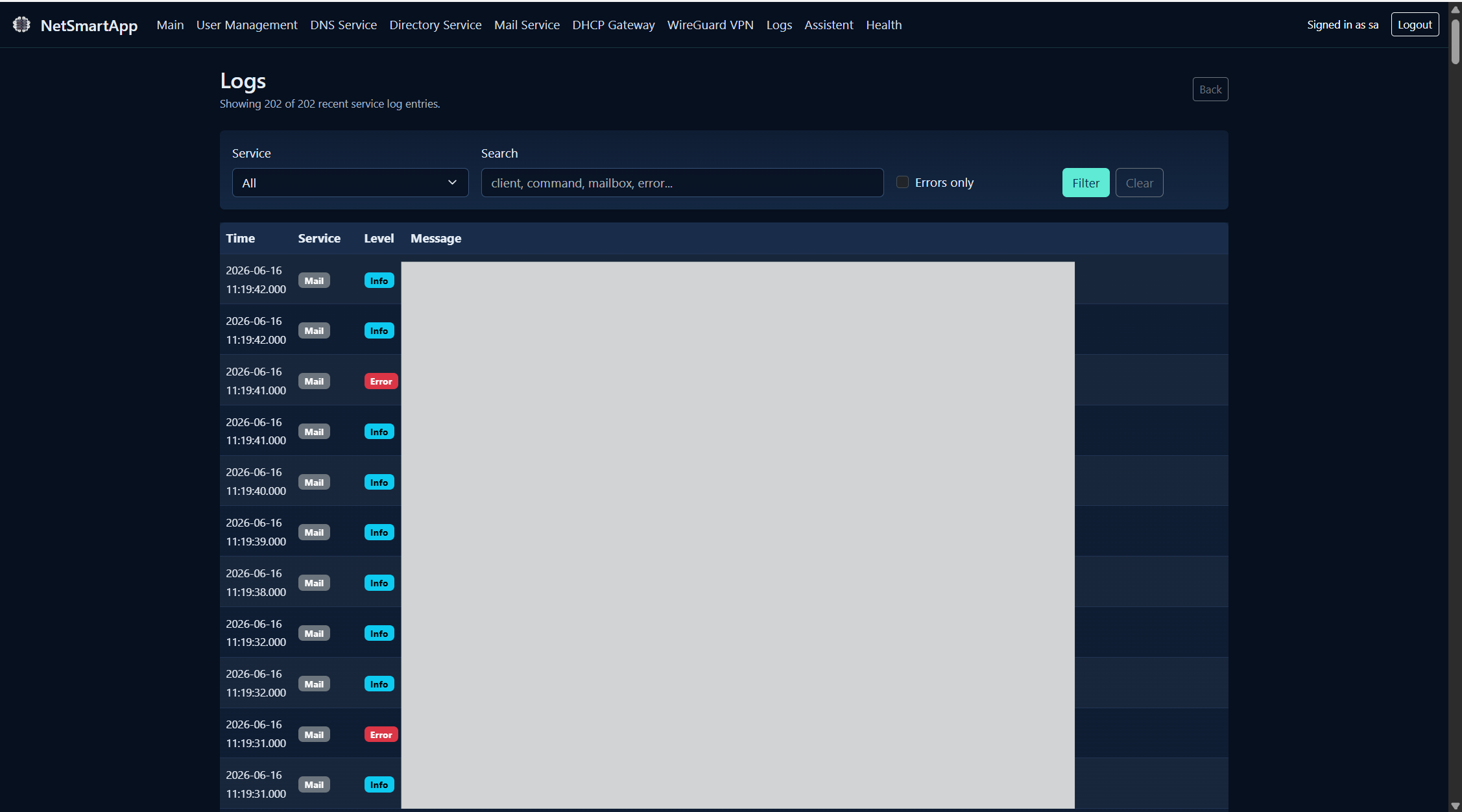Click the Message column header
The width and height of the screenshot is (1462, 812).
tap(436, 238)
